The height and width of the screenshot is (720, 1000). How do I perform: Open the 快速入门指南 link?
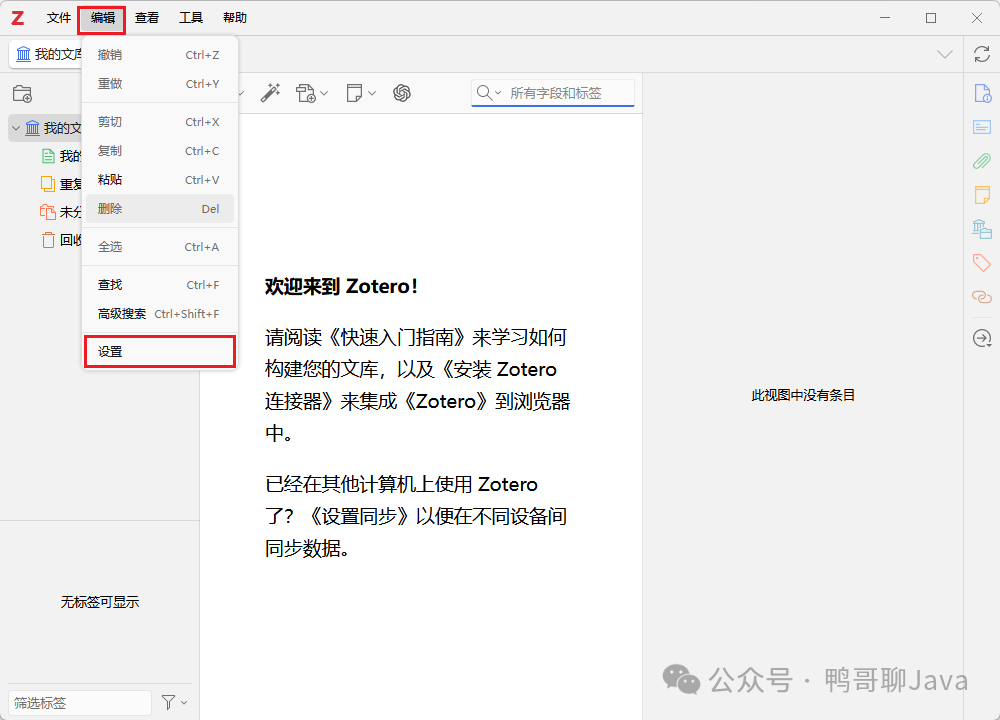(397, 337)
